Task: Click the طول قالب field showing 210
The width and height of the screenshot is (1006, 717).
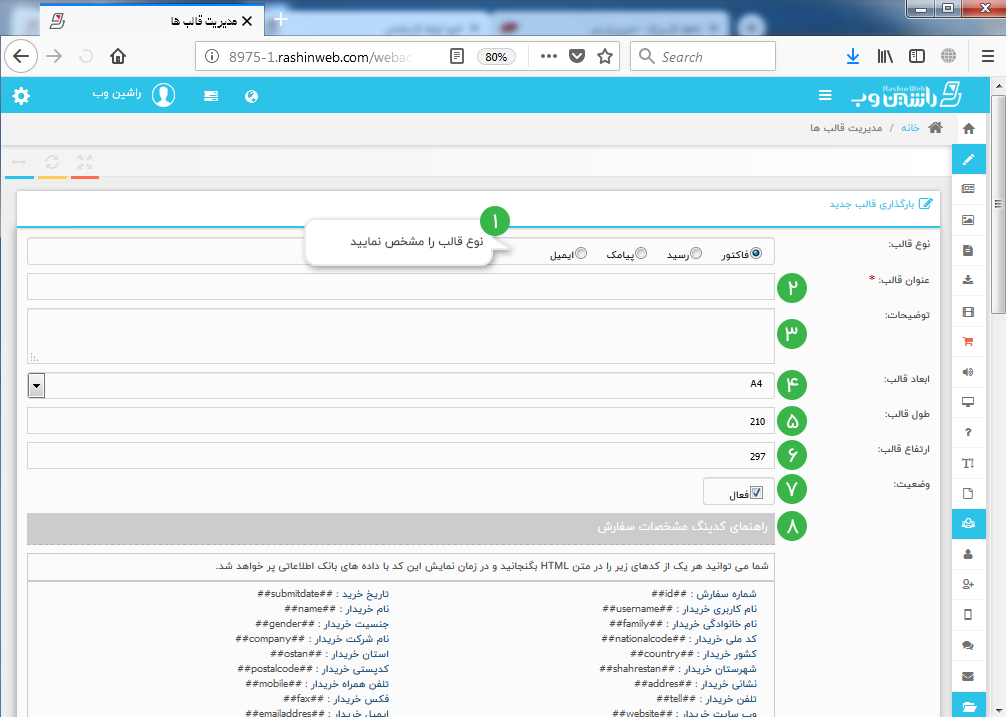Action: click(401, 421)
